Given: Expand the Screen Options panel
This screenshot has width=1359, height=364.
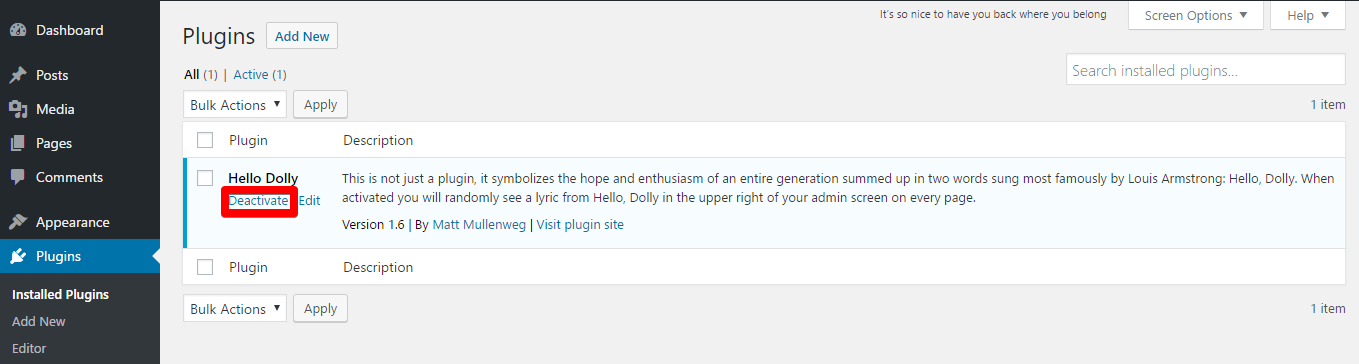Looking at the screenshot, I should [x=1196, y=15].
